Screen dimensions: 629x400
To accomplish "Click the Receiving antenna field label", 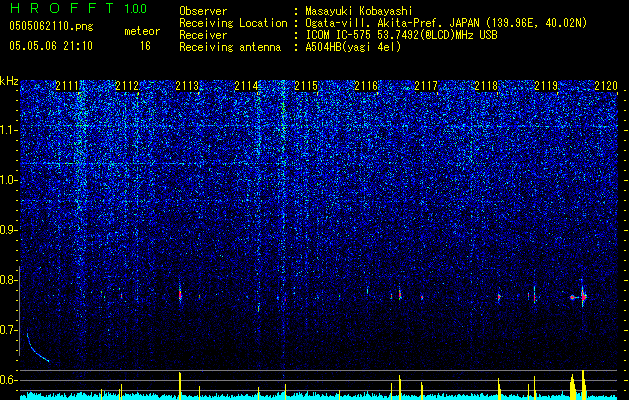I will tap(230, 47).
